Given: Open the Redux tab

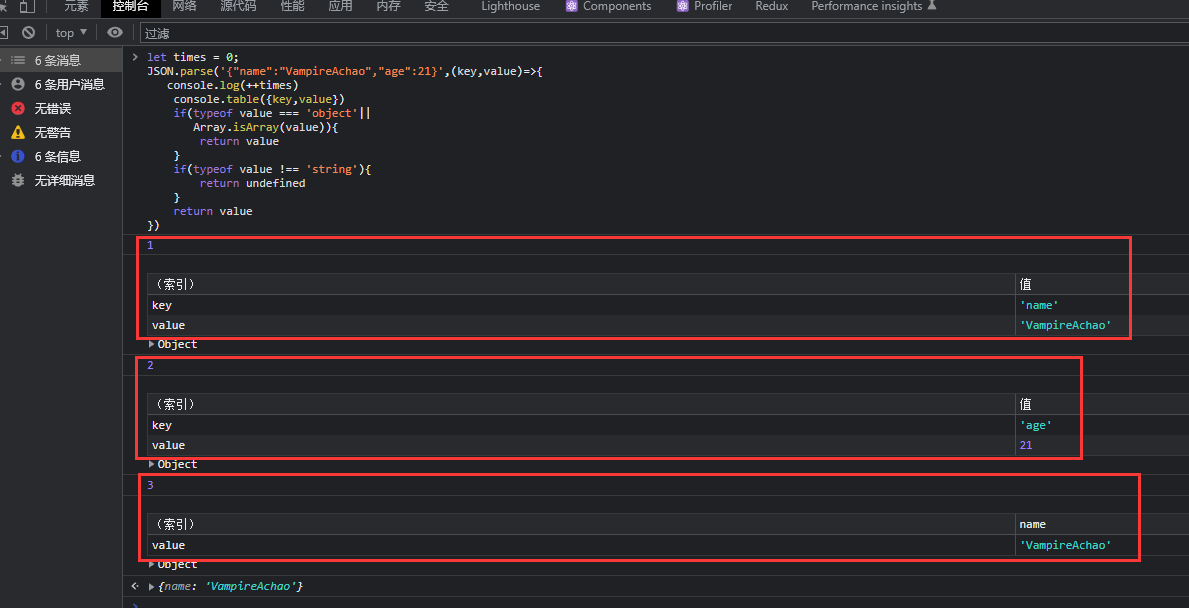Looking at the screenshot, I should click(x=771, y=6).
